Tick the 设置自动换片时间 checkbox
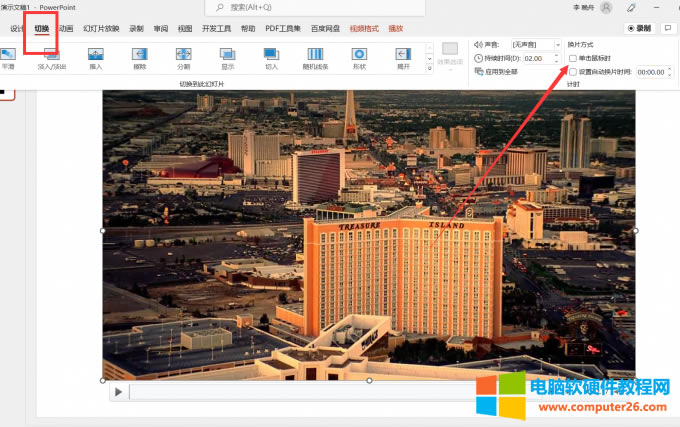Image resolution: width=680 pixels, height=427 pixels. click(x=573, y=72)
